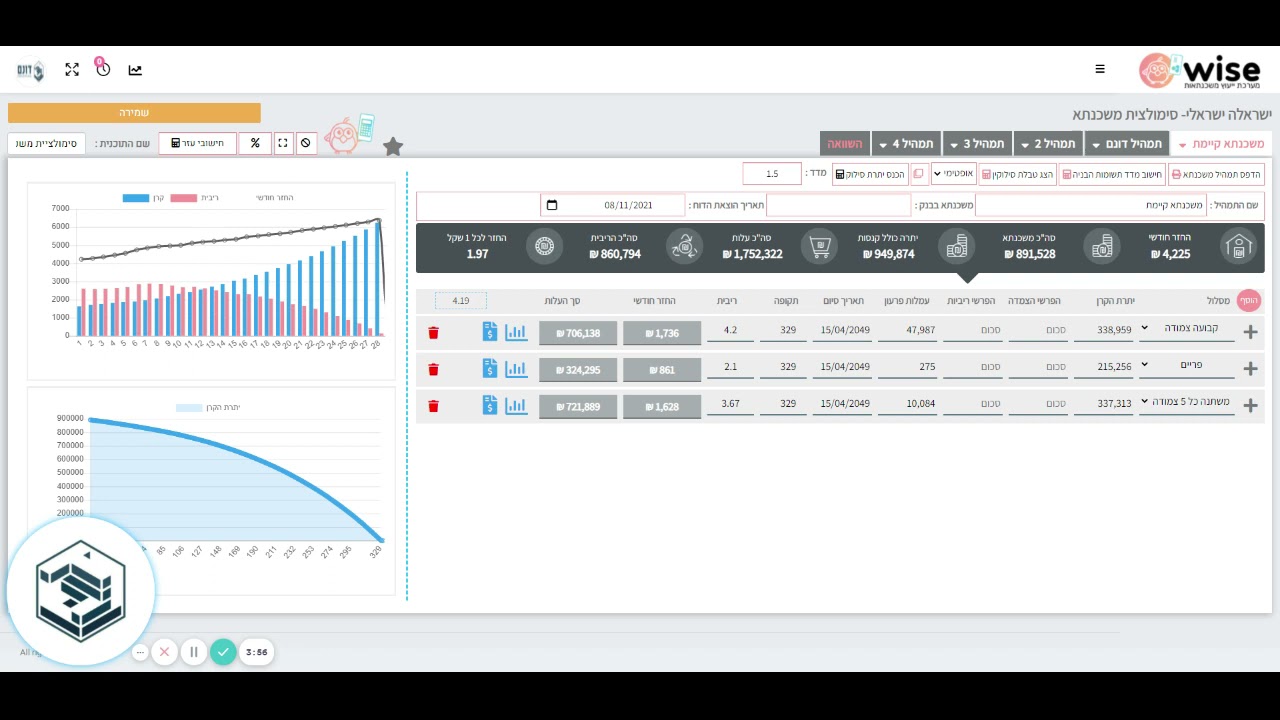The height and width of the screenshot is (720, 1280).
Task: Open track dropdown for קבועה צמודה
Action: 1187,328
